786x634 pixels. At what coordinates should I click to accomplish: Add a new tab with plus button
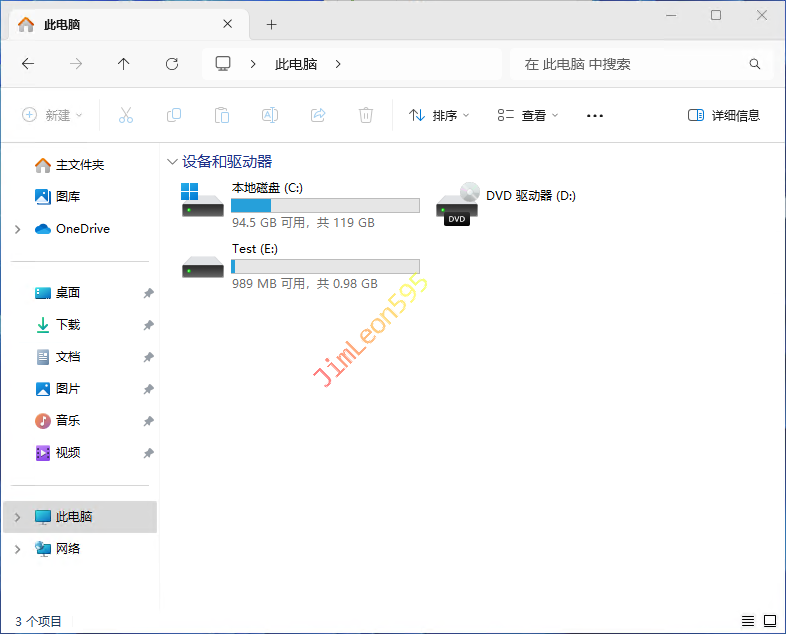click(271, 24)
